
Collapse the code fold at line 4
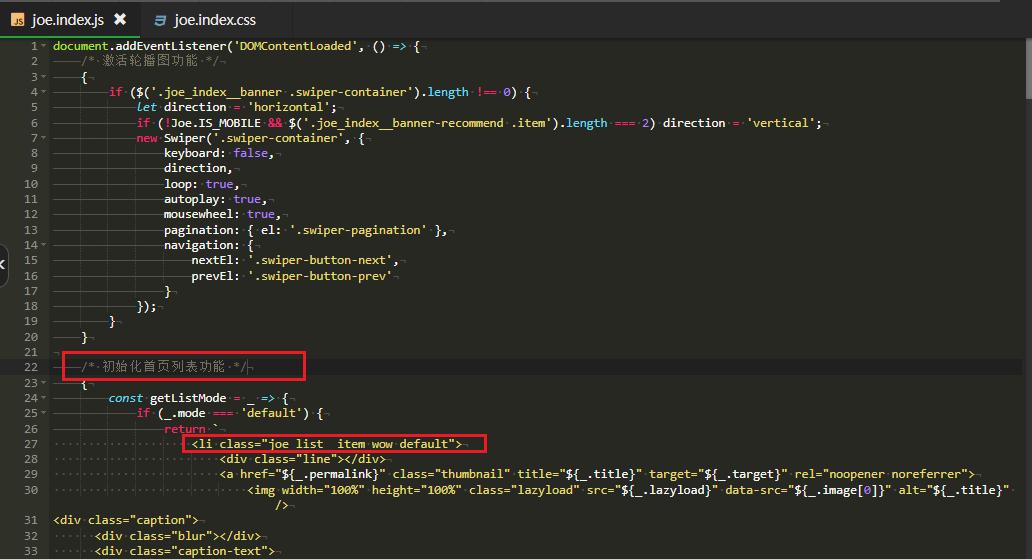pyautogui.click(x=43, y=92)
